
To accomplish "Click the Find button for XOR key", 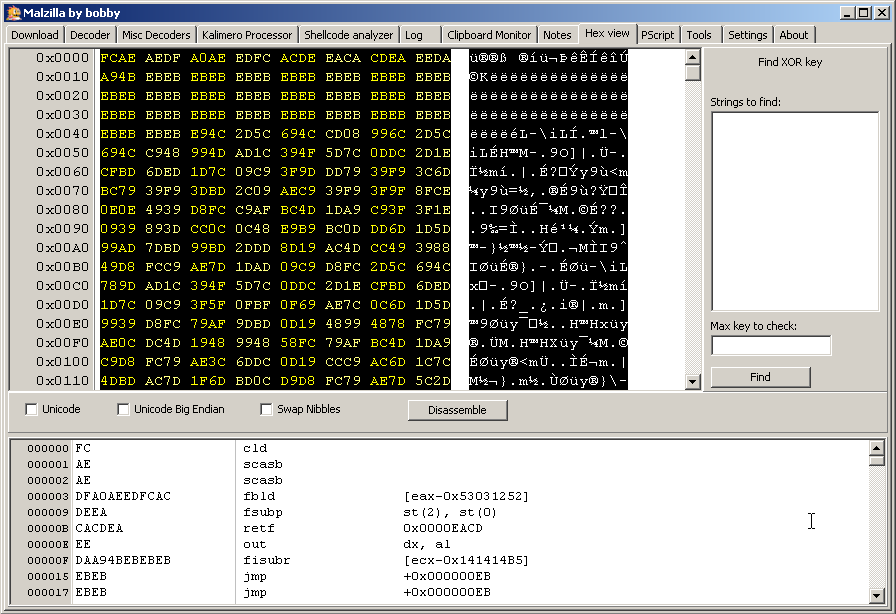I will point(760,377).
